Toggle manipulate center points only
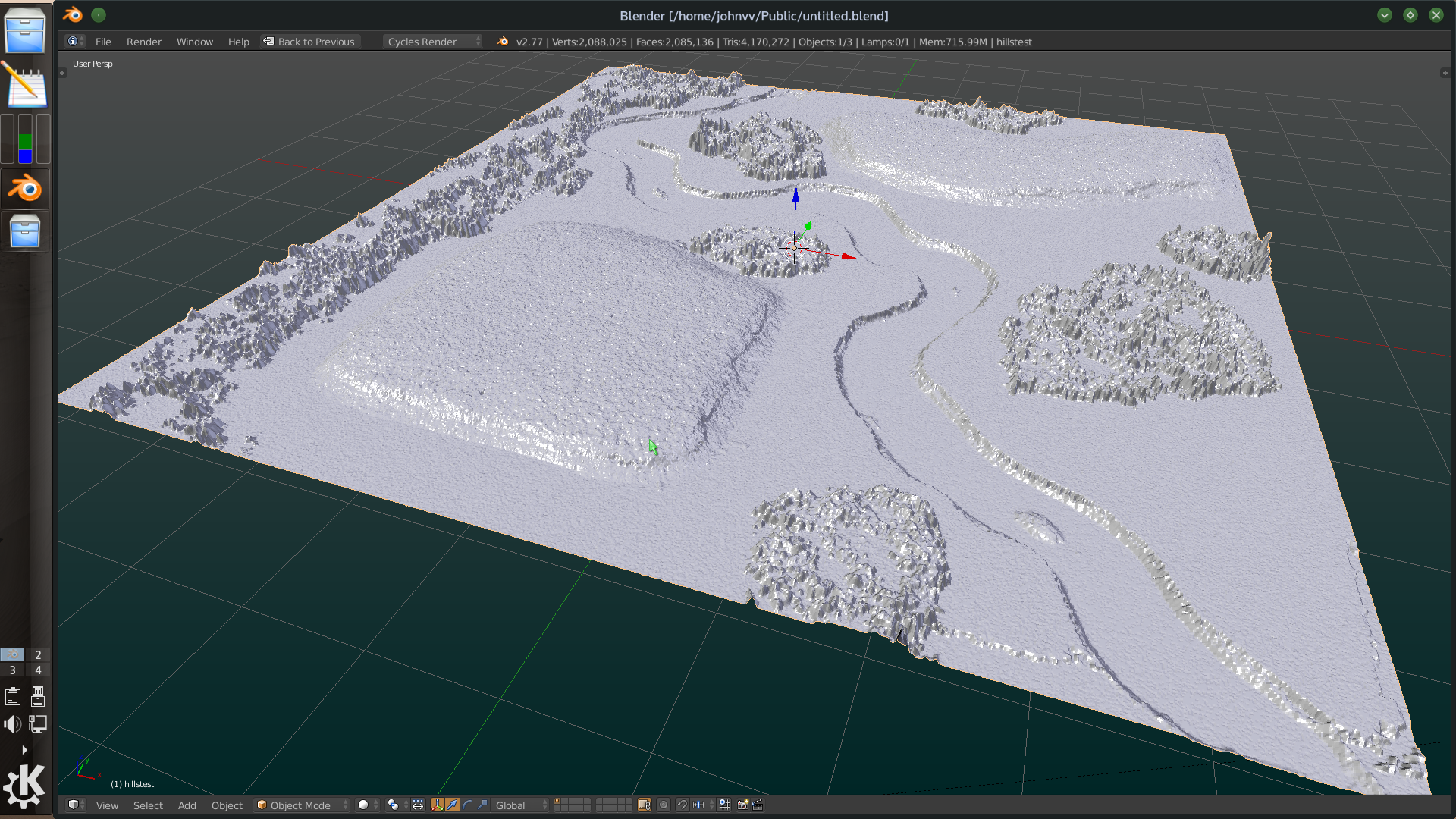This screenshot has height=819, width=1456. coord(418,805)
